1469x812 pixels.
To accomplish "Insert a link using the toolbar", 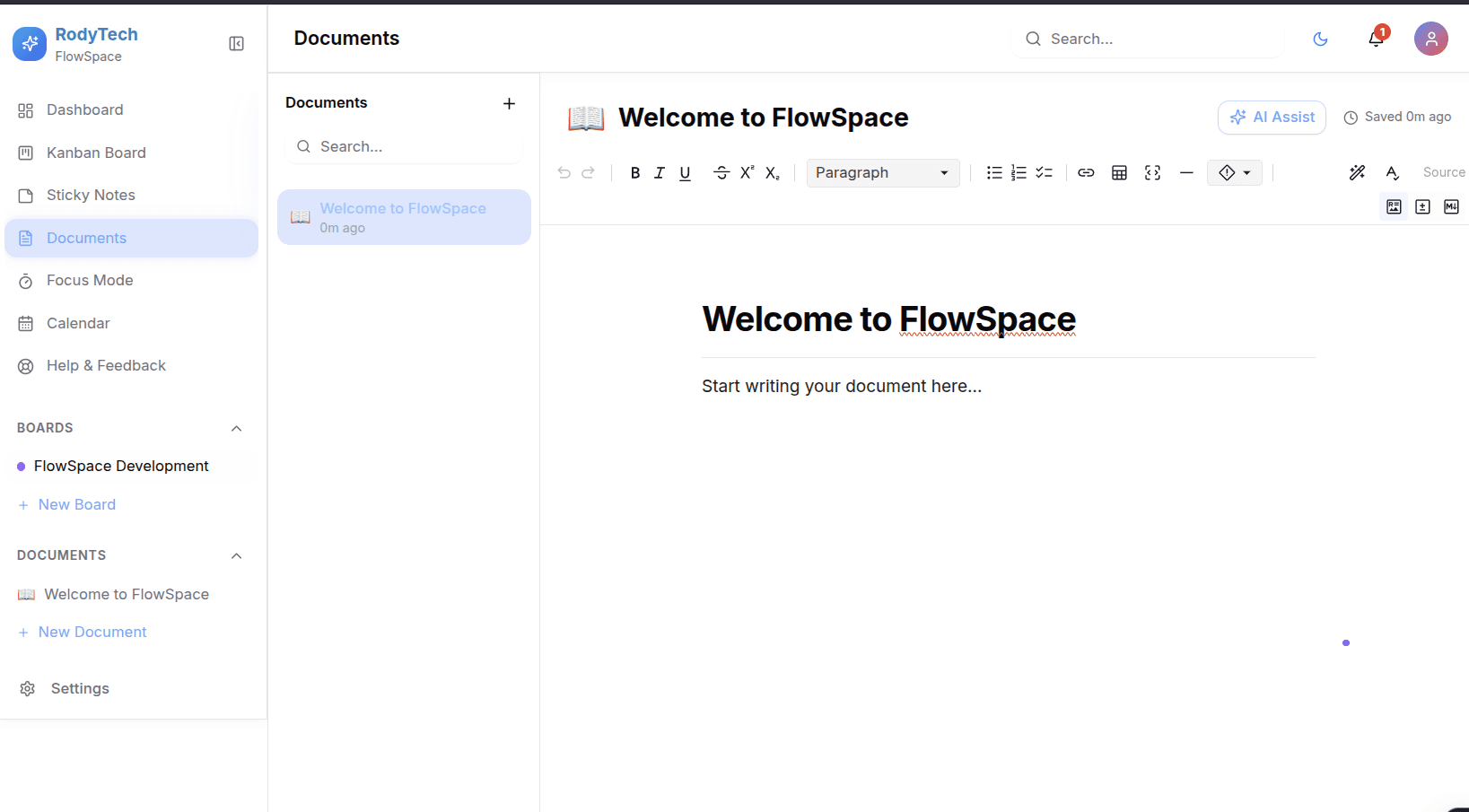I will coord(1087,172).
